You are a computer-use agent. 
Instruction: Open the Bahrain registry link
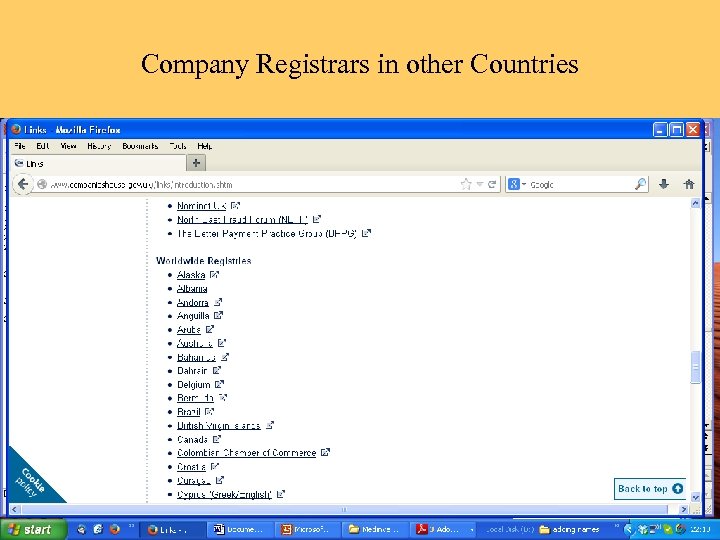192,371
